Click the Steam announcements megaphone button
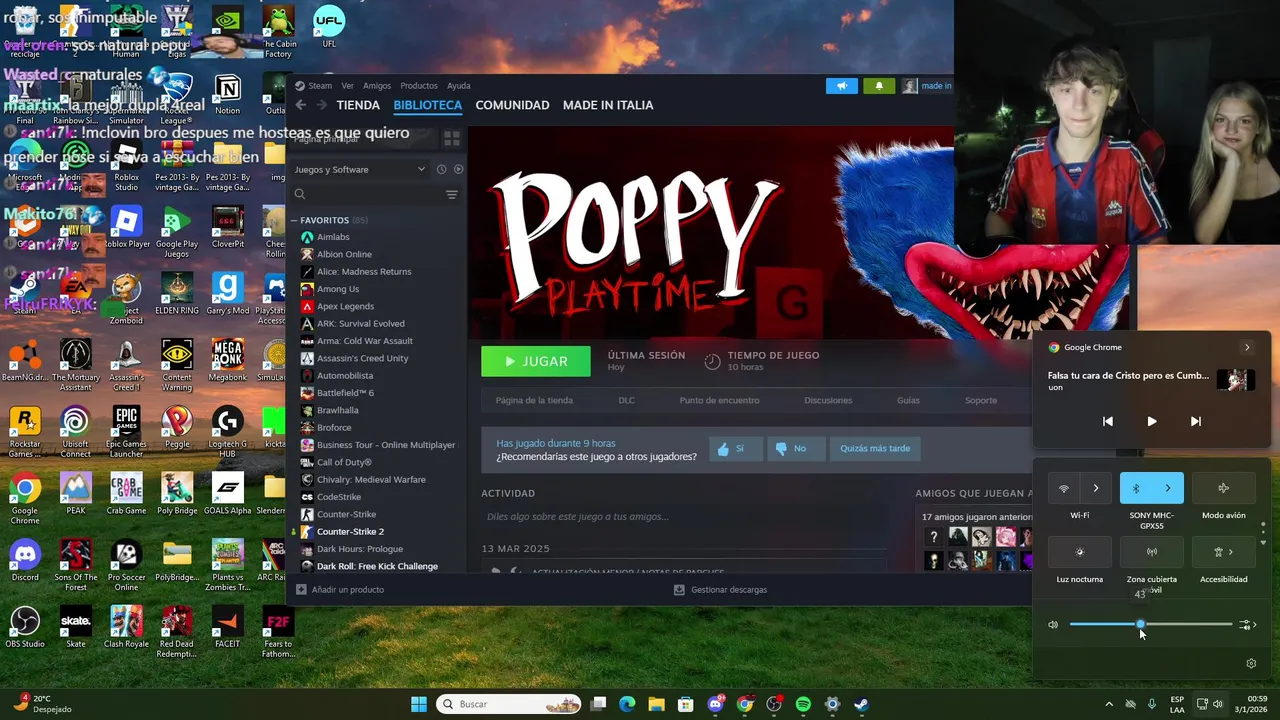Image resolution: width=1280 pixels, height=720 pixels. [x=842, y=86]
